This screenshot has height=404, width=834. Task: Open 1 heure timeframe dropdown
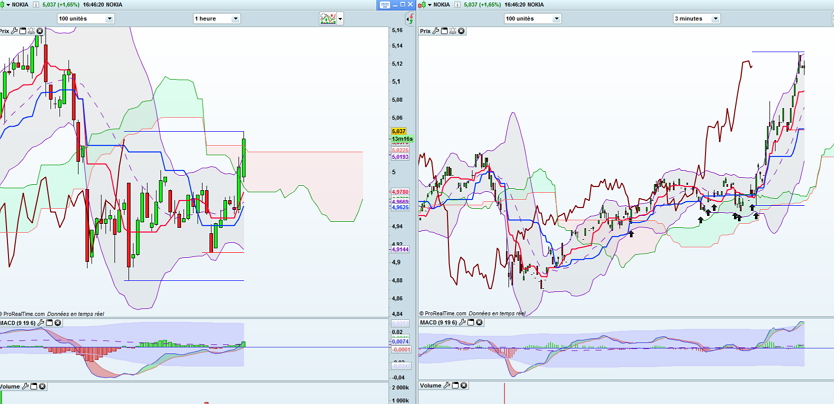click(217, 19)
